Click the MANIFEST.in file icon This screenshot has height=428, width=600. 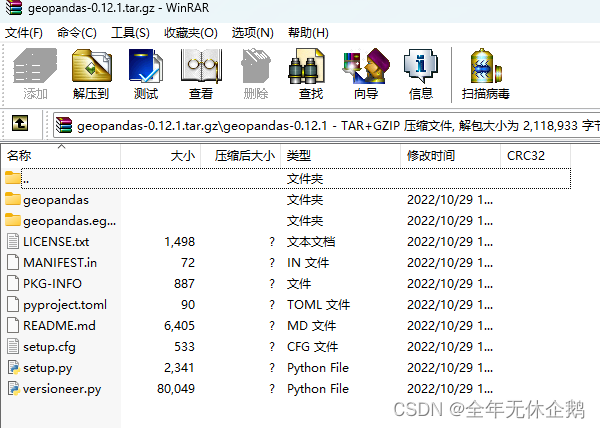[13, 262]
